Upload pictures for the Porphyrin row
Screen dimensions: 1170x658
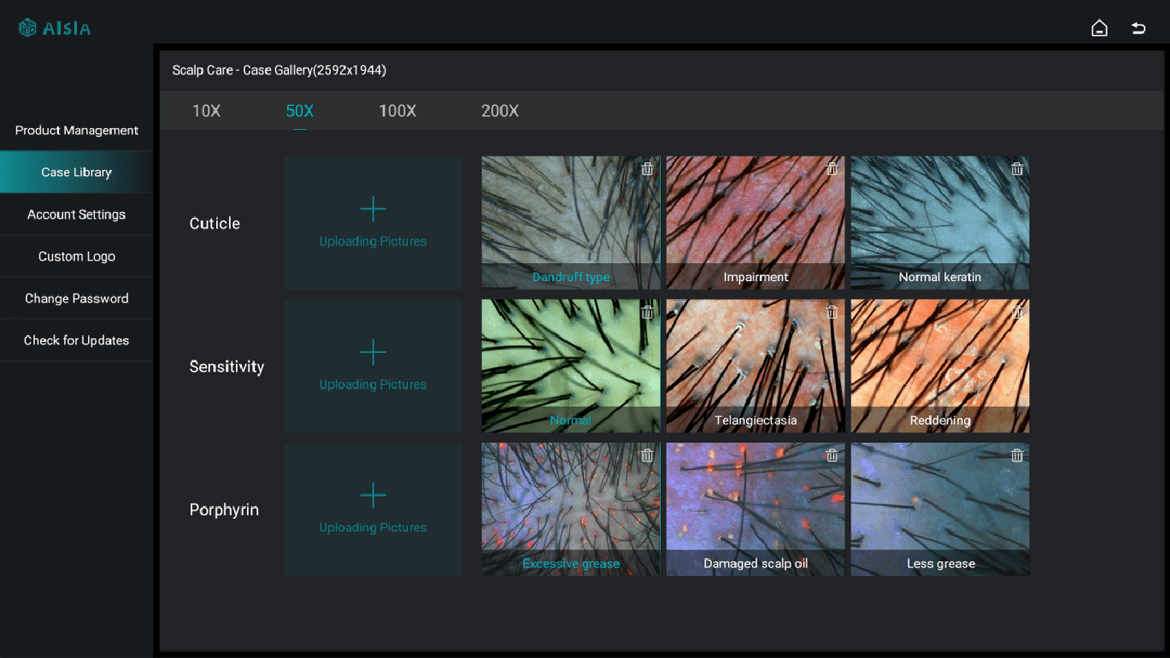(x=373, y=508)
